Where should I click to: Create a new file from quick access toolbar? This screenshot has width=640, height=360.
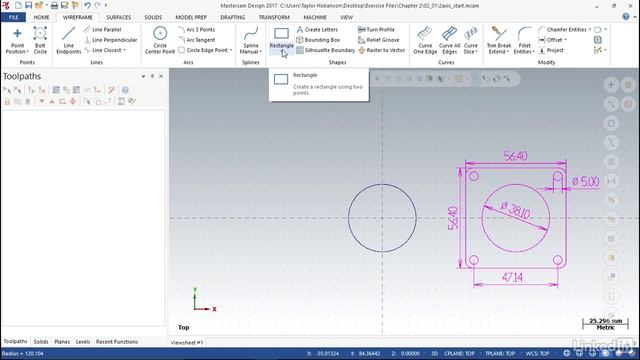(18, 5)
